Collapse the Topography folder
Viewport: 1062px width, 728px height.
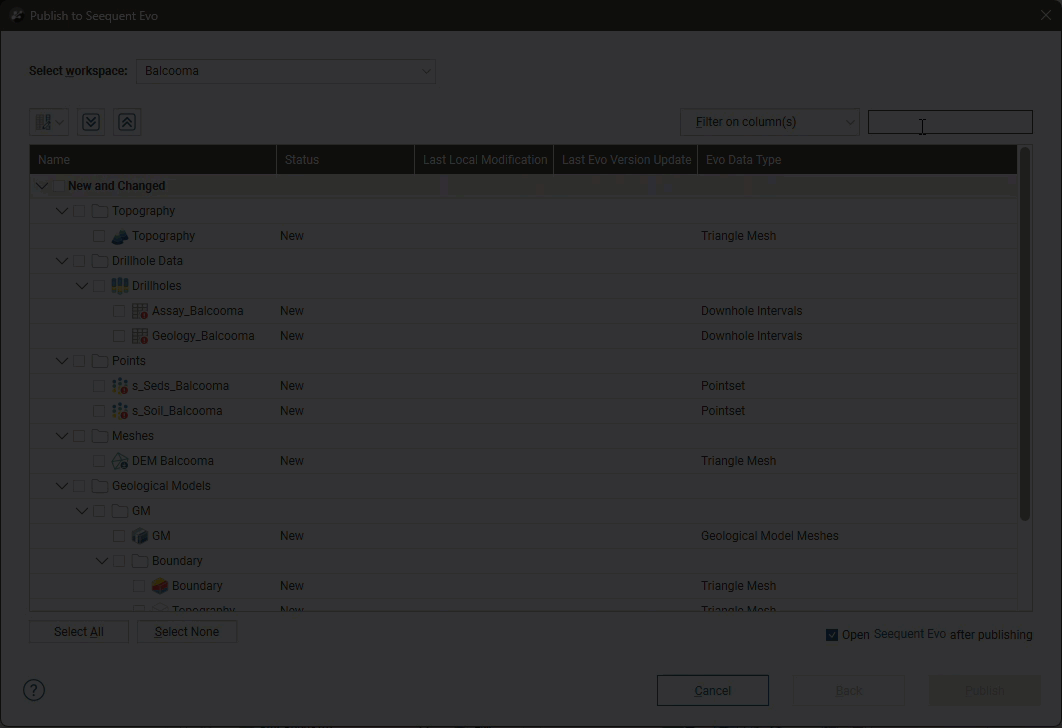(x=62, y=211)
